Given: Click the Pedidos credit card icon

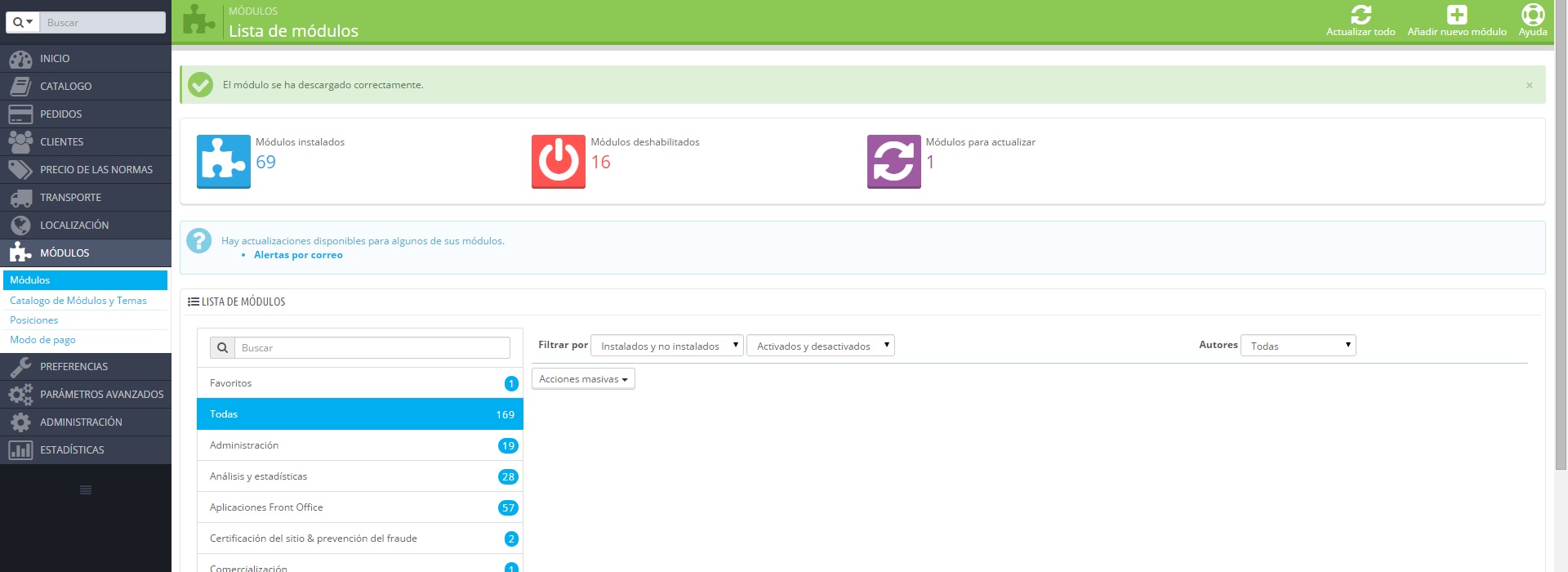Looking at the screenshot, I should (20, 114).
